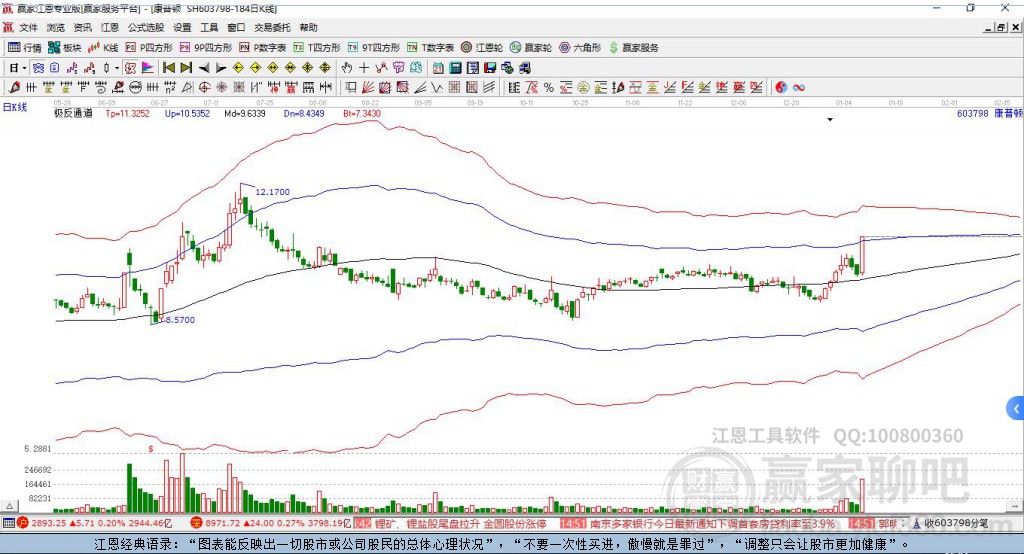This screenshot has height=554, width=1024.
Task: Click the calendar 21 icon
Action: [x=438, y=68]
